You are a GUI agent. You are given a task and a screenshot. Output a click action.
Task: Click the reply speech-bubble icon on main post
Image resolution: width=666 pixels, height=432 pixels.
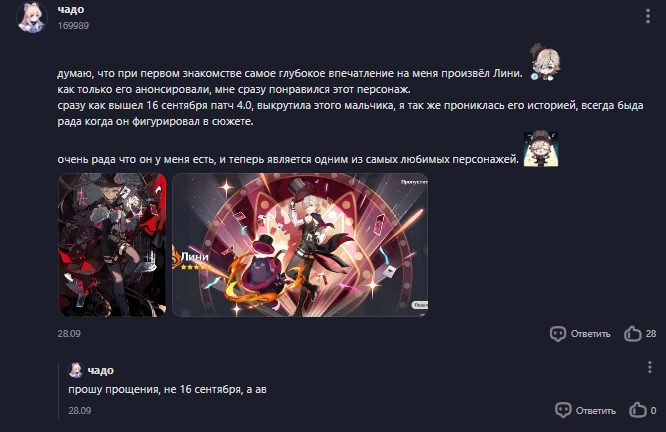pyautogui.click(x=558, y=334)
